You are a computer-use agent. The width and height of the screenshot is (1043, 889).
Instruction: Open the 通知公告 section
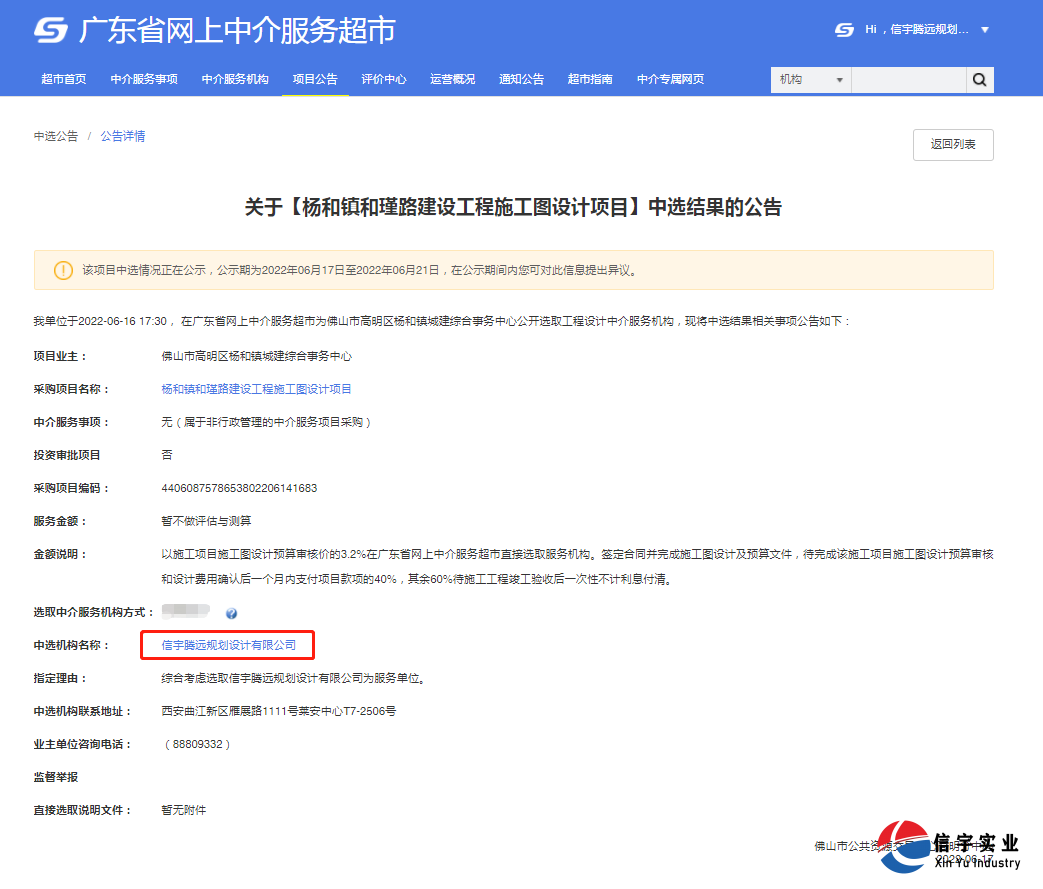(521, 79)
